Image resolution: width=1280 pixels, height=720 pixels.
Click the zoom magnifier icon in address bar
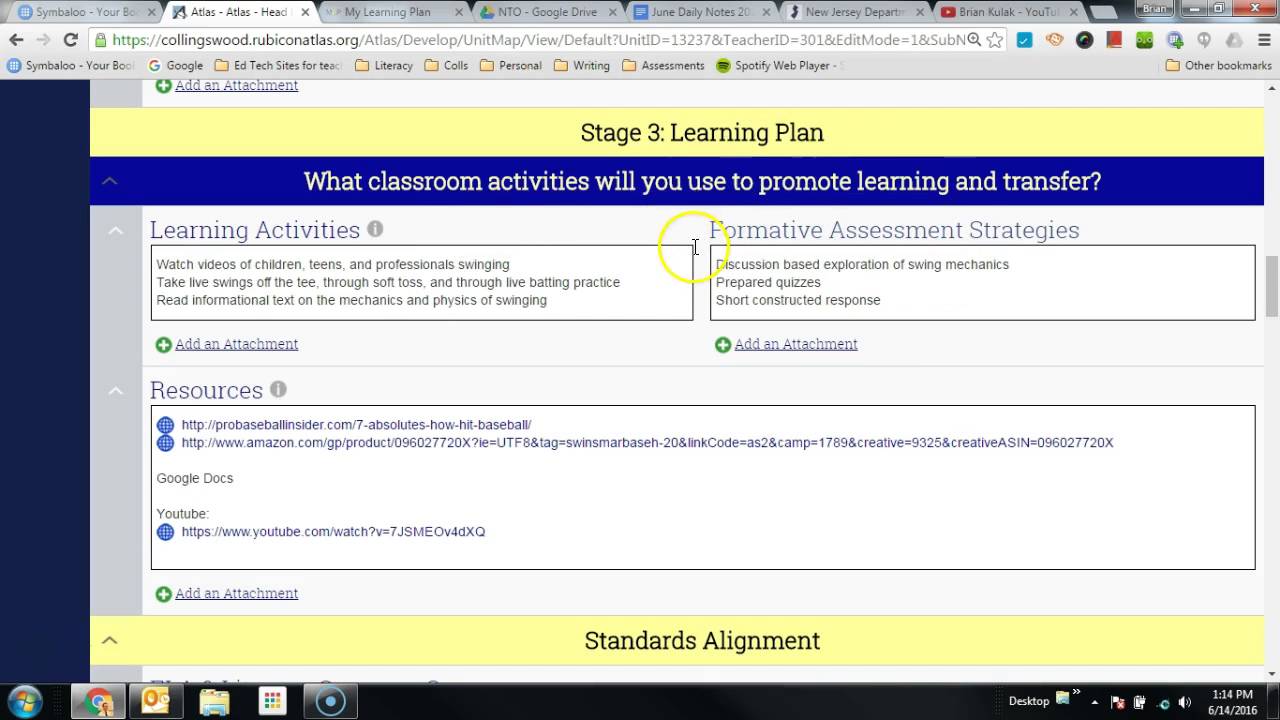tap(974, 40)
